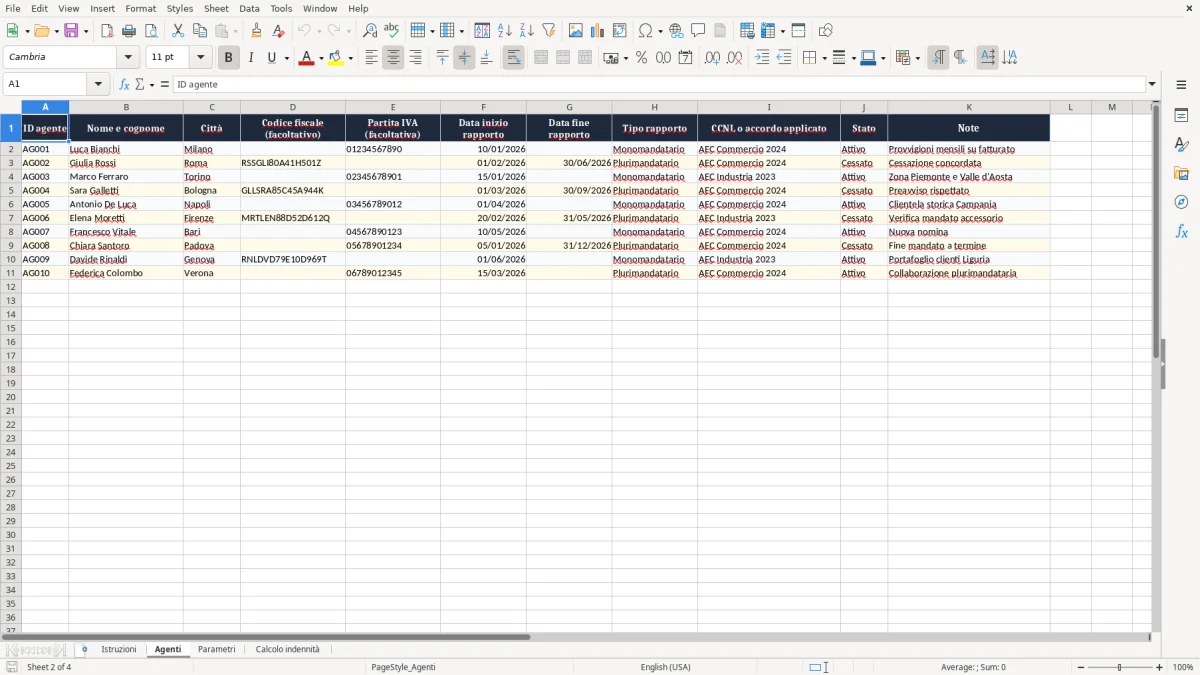Click the Save document icon

71,31
